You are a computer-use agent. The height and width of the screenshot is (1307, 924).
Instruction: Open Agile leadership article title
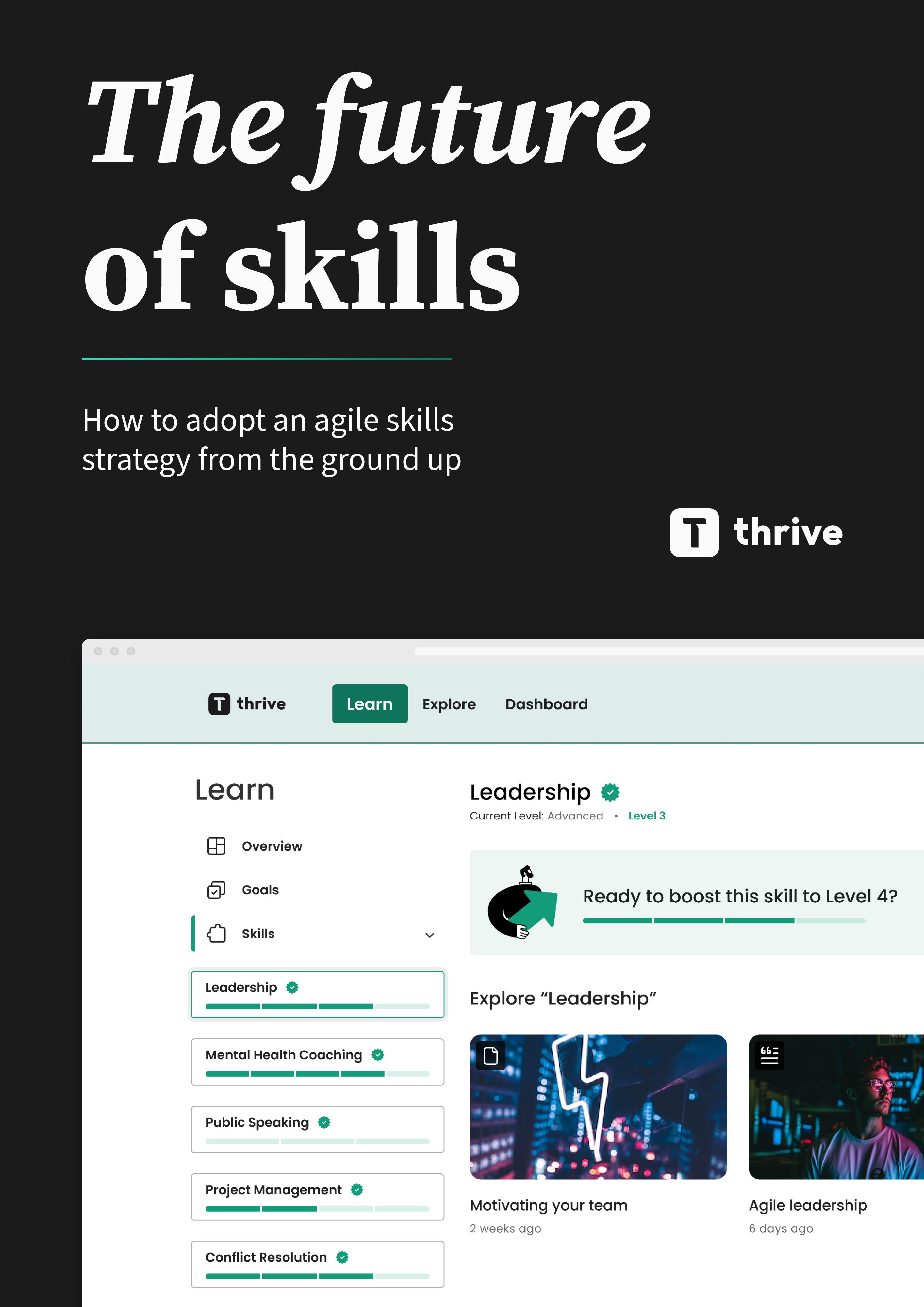coord(807,1205)
